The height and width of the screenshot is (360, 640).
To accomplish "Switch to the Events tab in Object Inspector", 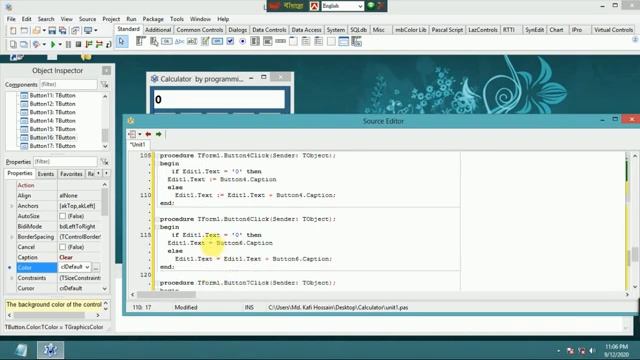I will click(x=46, y=174).
